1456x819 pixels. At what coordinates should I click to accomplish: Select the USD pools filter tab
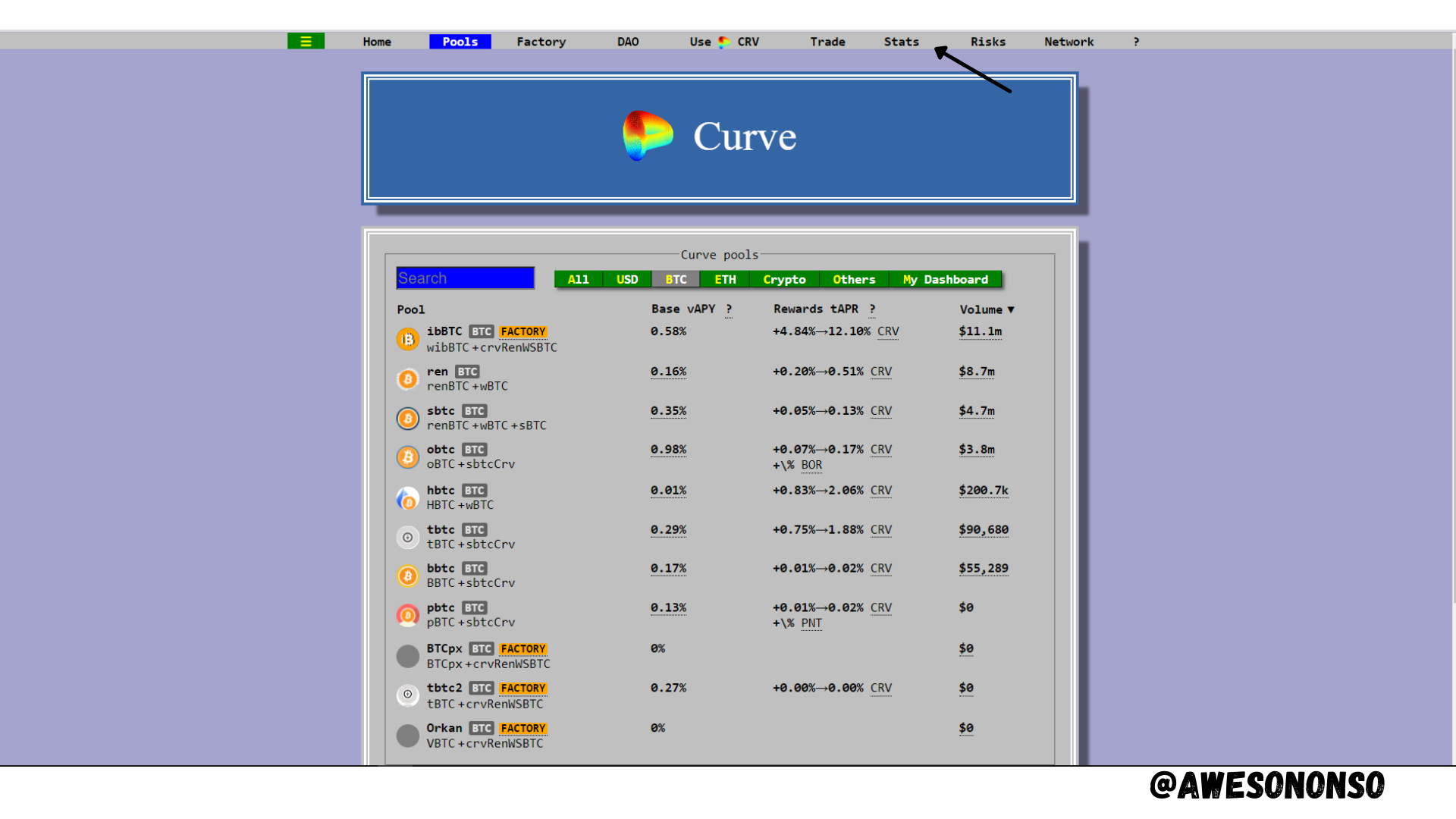pyautogui.click(x=627, y=280)
